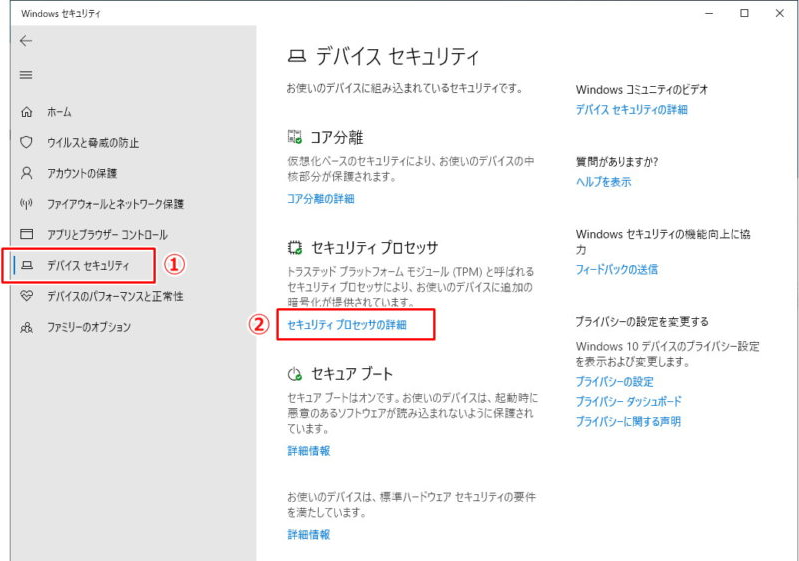
Task: Click the person icon for account protection
Action: 26,173
